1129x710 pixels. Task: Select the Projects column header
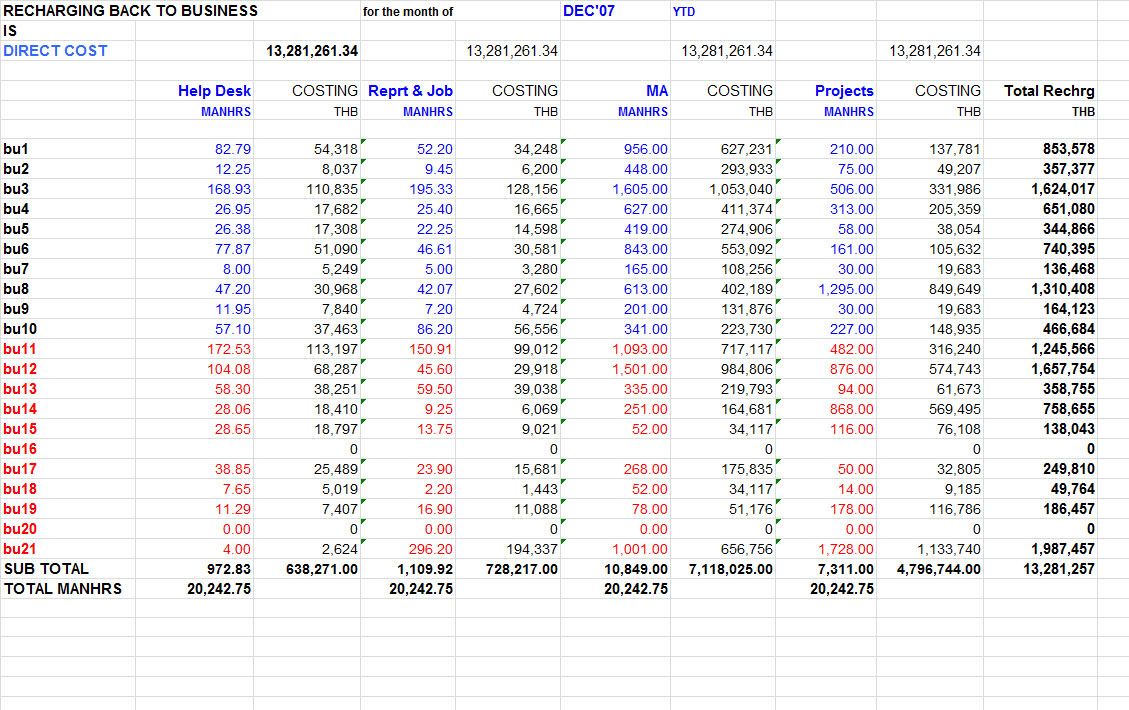coord(844,90)
